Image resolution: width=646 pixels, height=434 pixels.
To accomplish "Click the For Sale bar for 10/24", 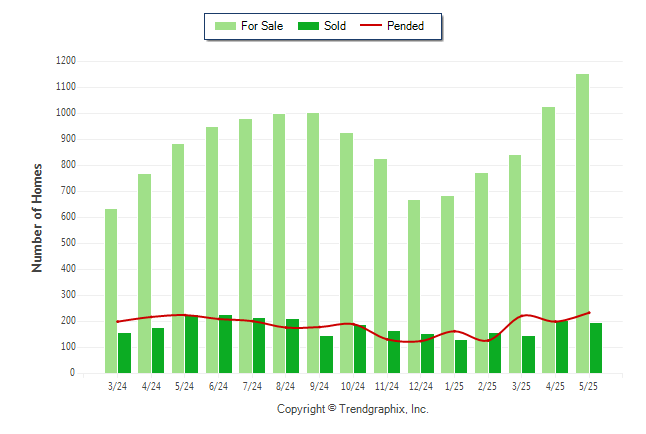I will [346, 253].
